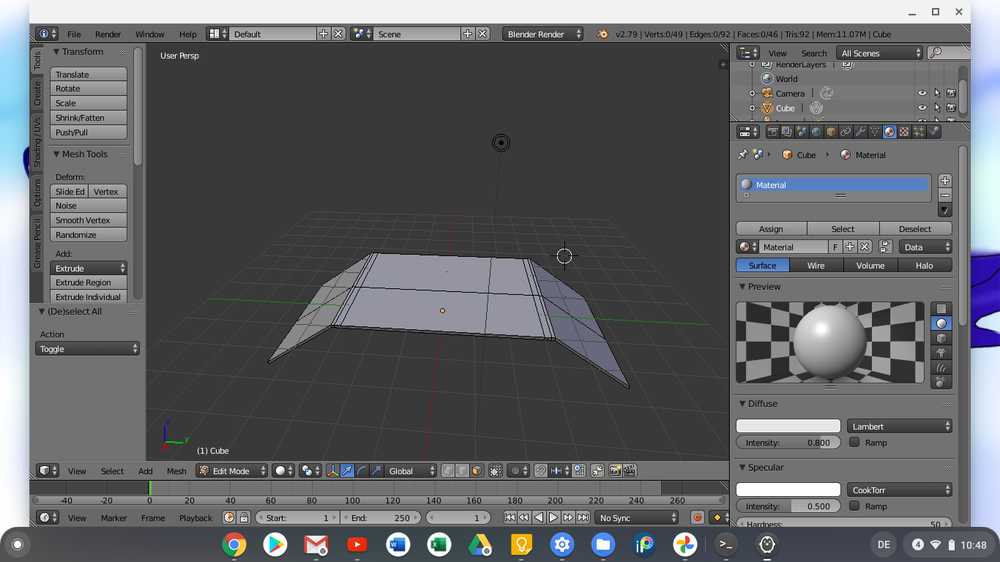Switch to the Wire material type tab
The width and height of the screenshot is (1000, 562).
816,265
